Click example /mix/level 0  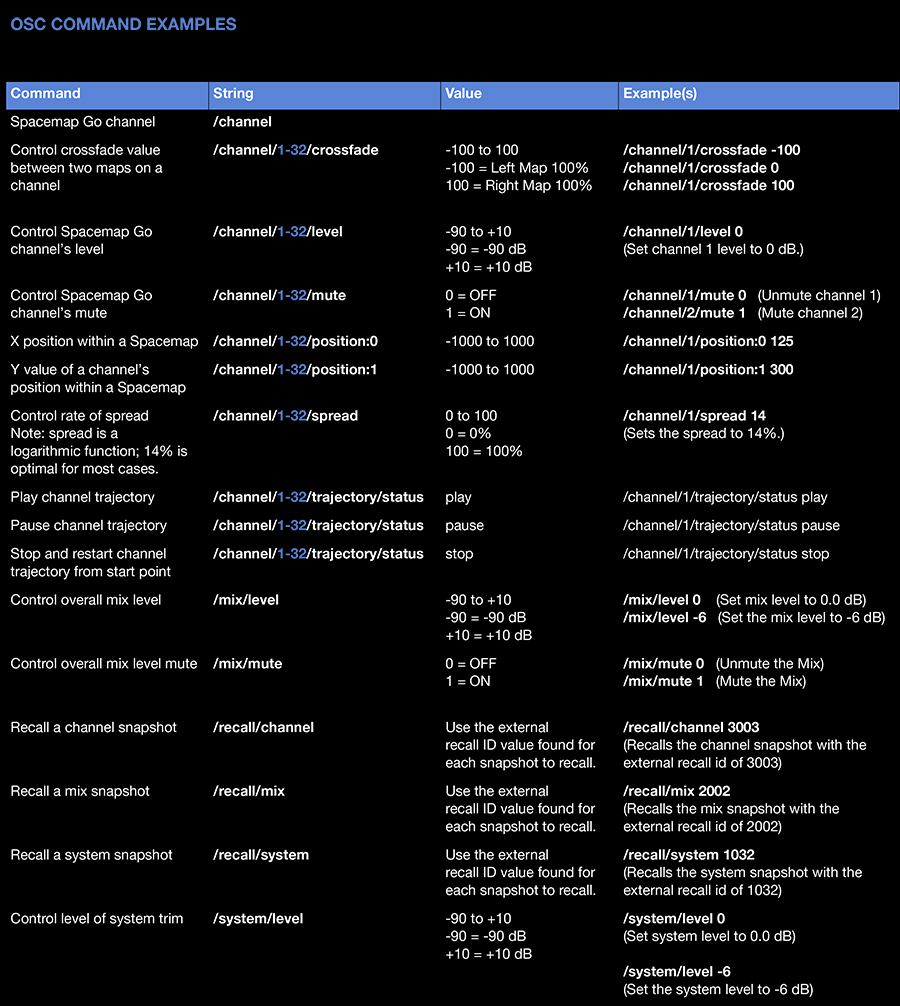[x=661, y=600]
